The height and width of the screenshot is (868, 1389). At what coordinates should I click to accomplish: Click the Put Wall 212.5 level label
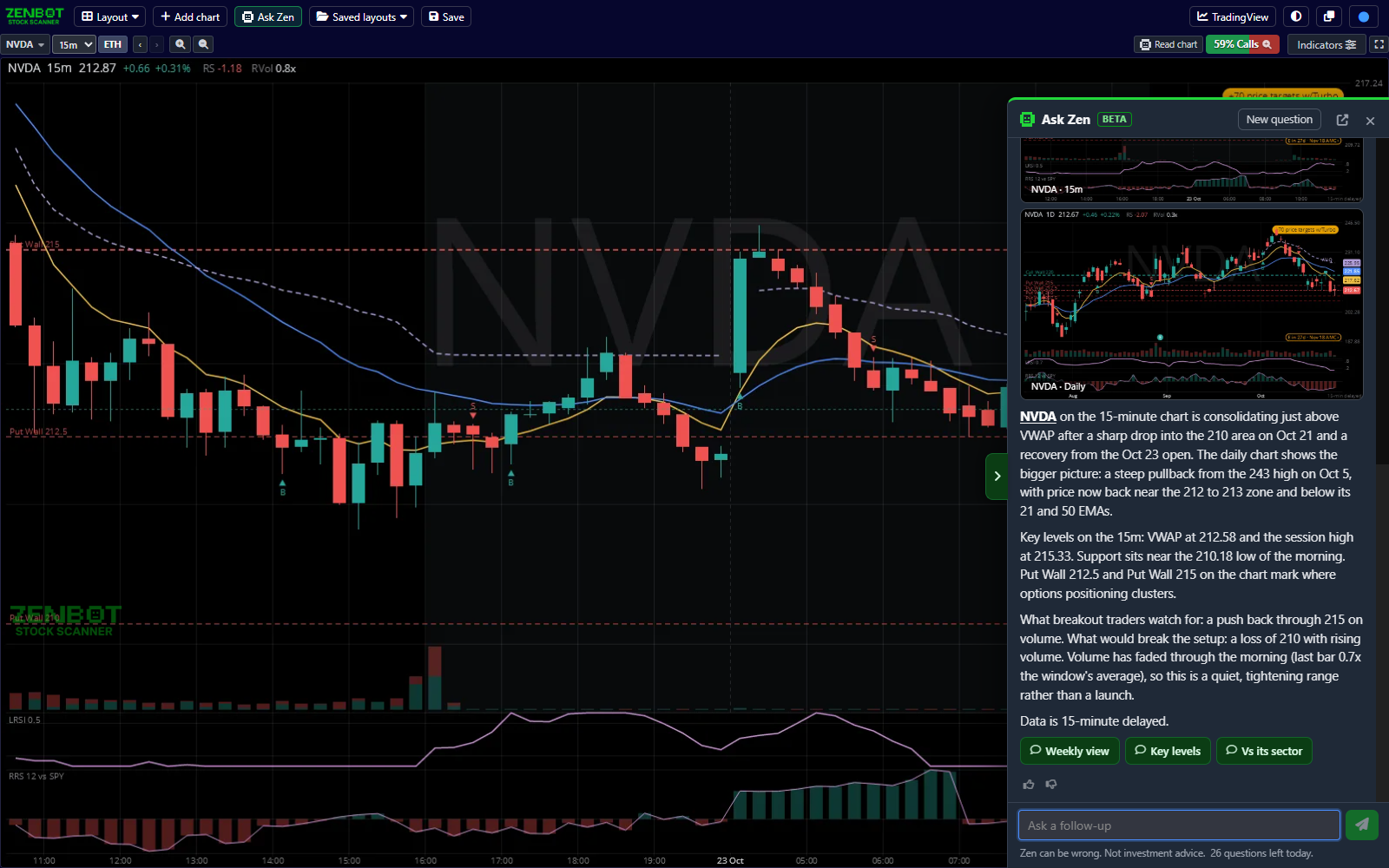coord(38,431)
